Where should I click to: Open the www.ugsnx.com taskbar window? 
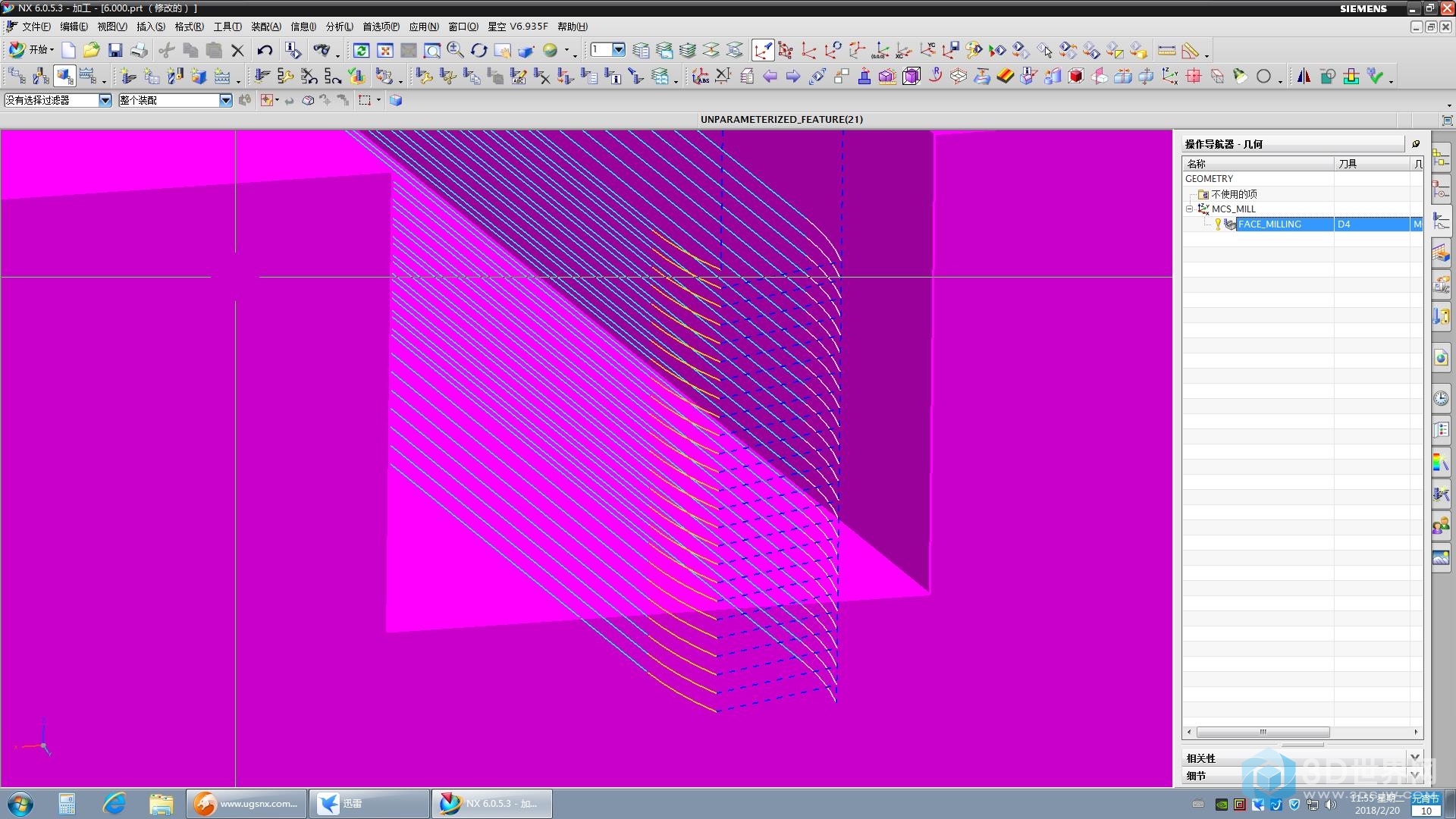click(x=246, y=804)
